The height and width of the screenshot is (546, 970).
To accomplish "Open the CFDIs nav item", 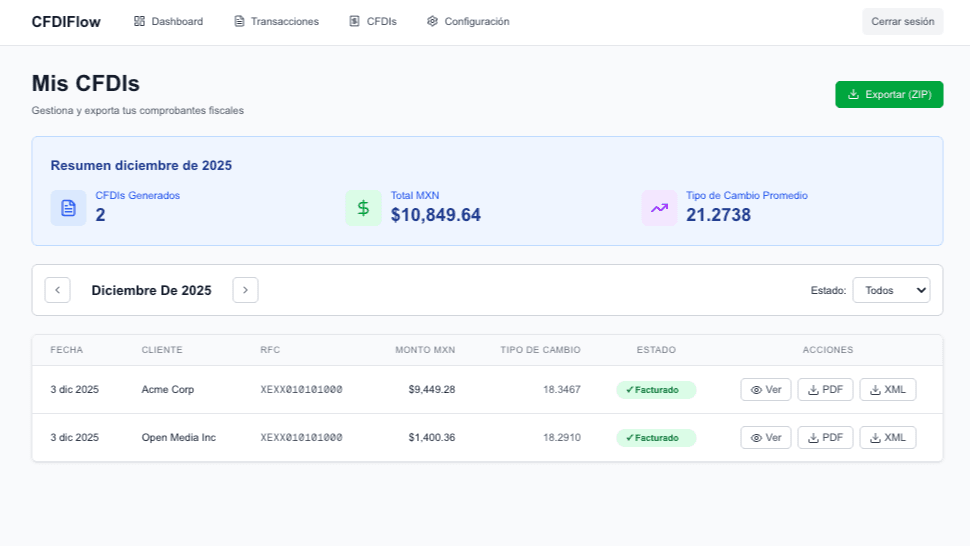I will click(372, 22).
